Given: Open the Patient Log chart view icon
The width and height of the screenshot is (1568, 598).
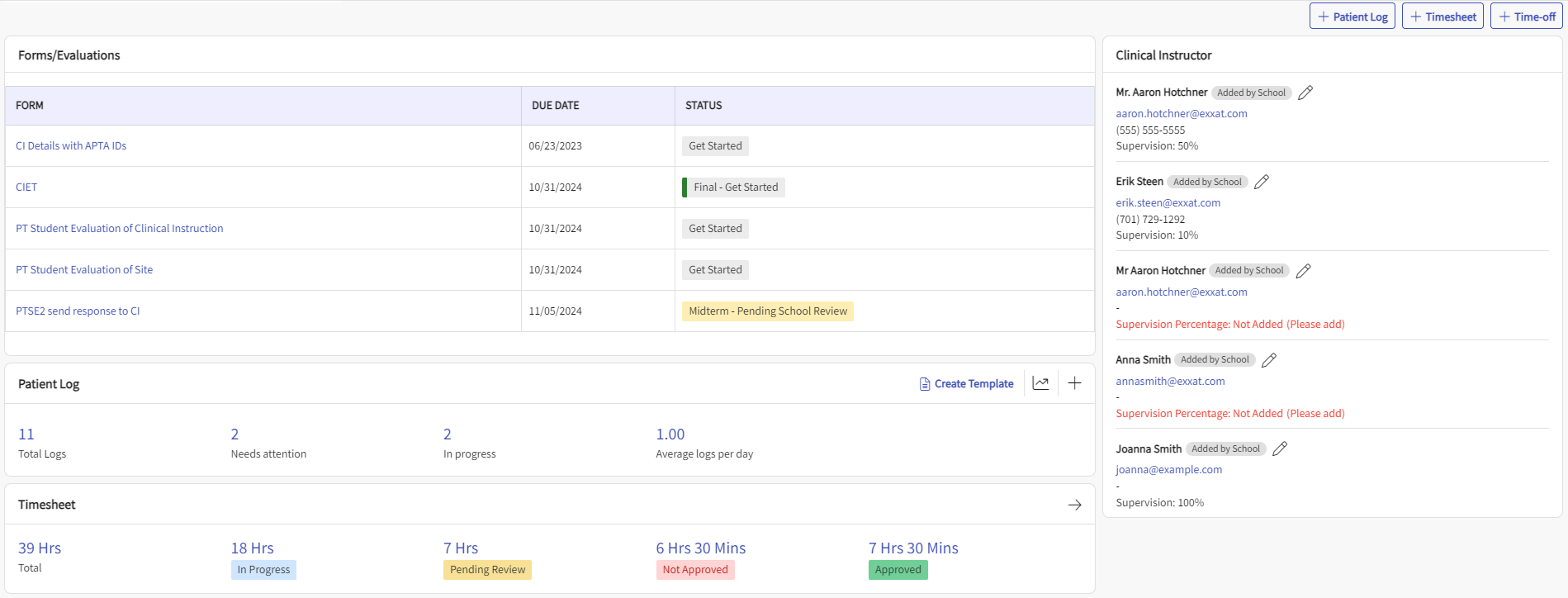Looking at the screenshot, I should tap(1040, 383).
